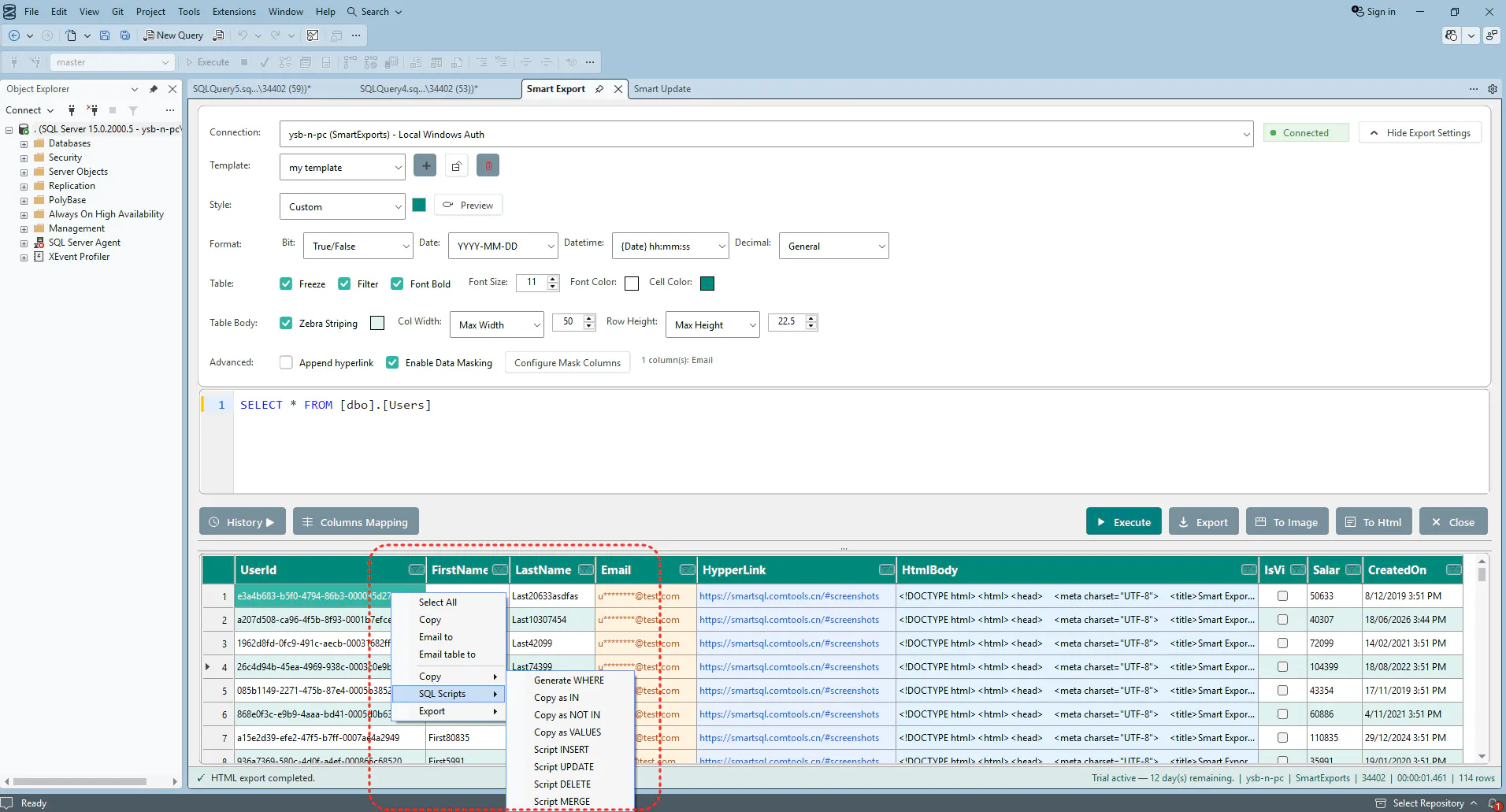Open the Email column filter icon

[x=687, y=569]
